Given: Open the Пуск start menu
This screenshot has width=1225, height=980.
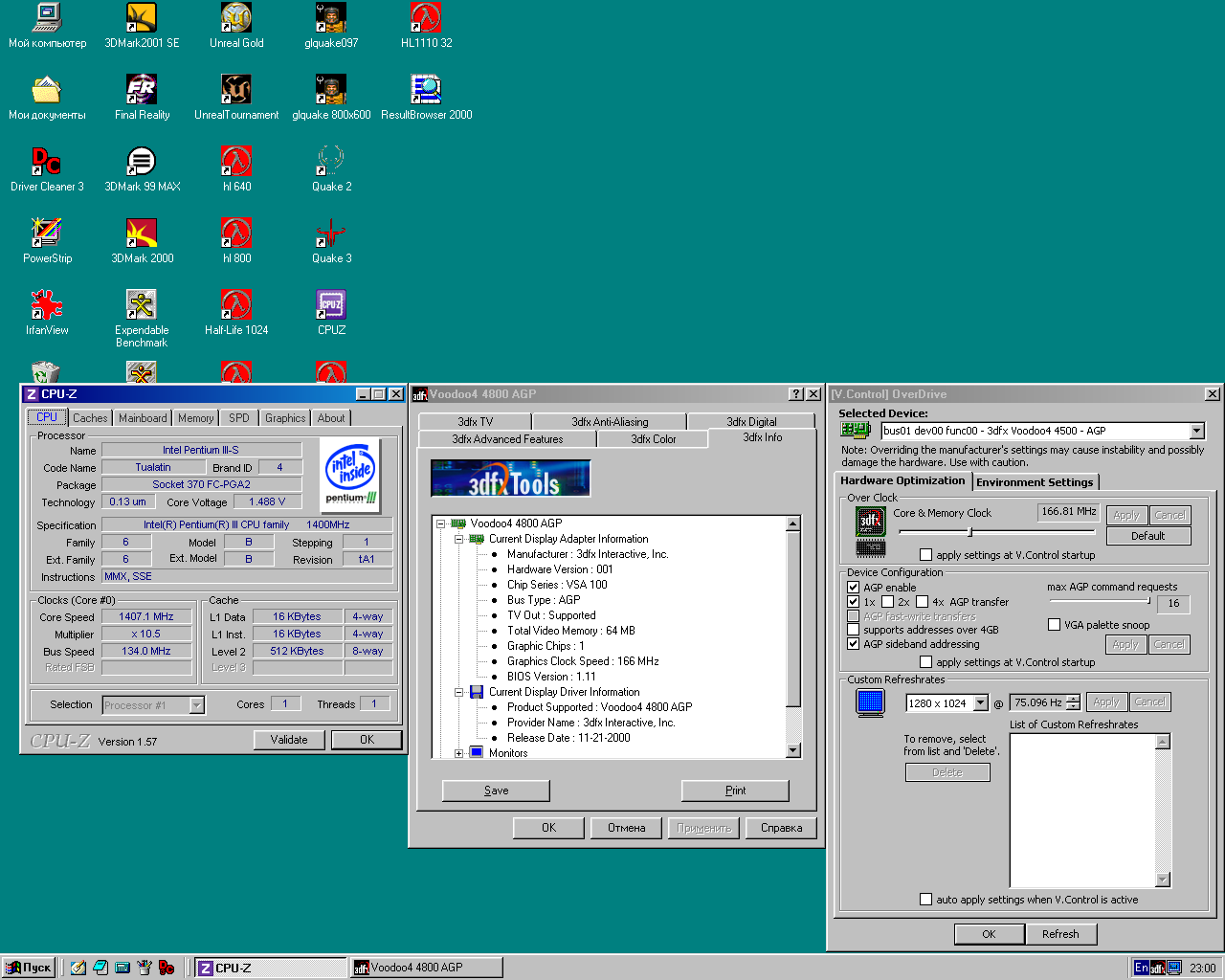Looking at the screenshot, I should [28, 968].
